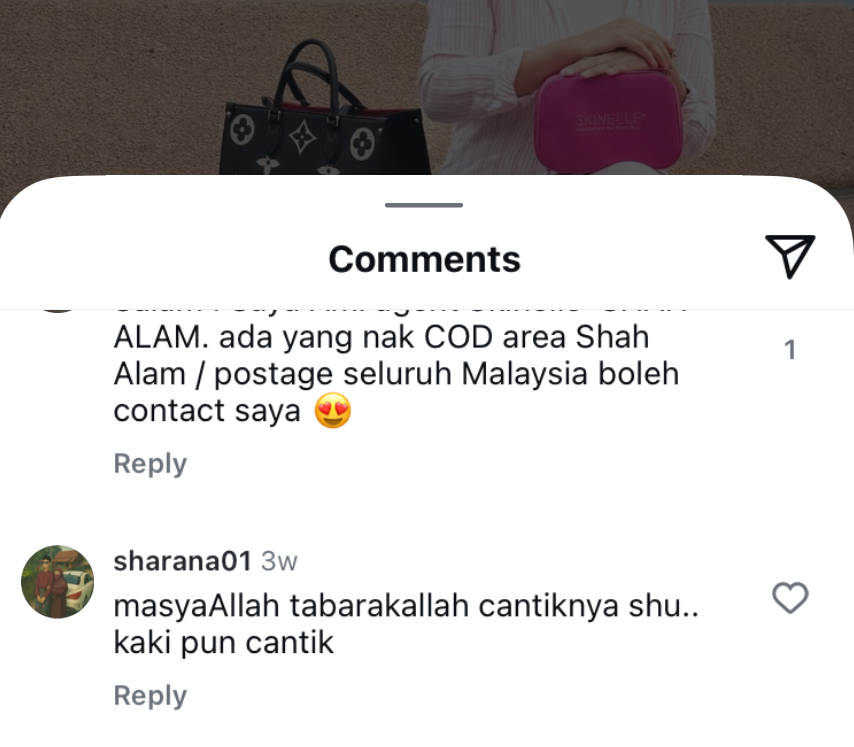Tap the paper plane share icon
Screen dimensions: 854x747
790,256
